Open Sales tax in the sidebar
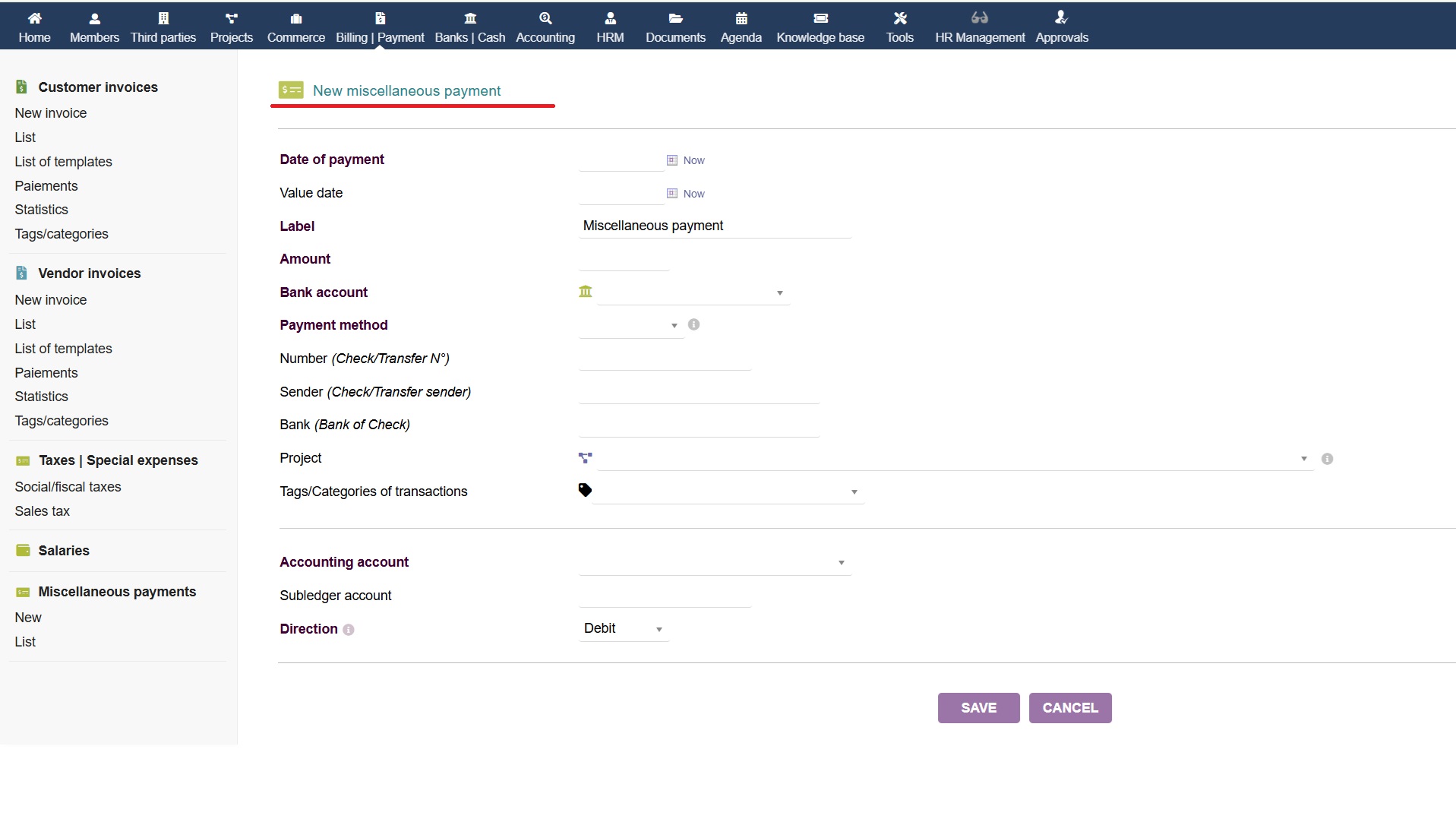 (x=43, y=511)
